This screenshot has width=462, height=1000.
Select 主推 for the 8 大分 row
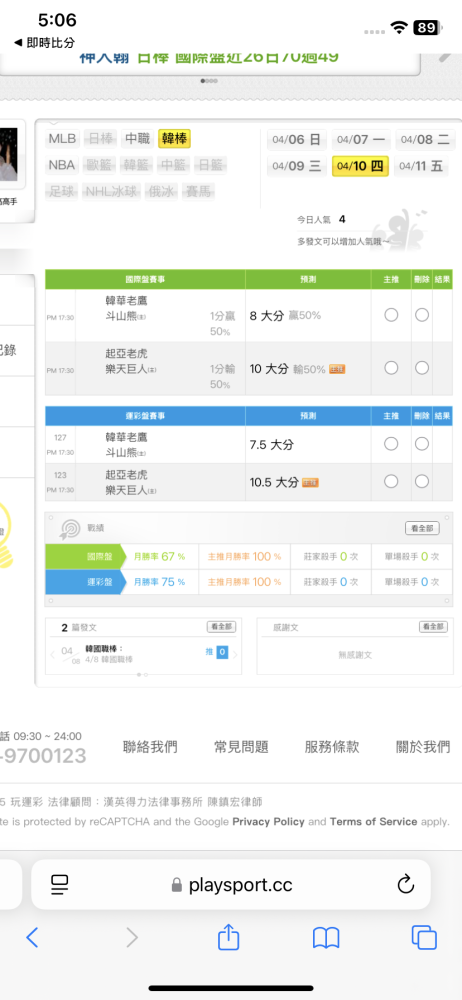coord(391,315)
